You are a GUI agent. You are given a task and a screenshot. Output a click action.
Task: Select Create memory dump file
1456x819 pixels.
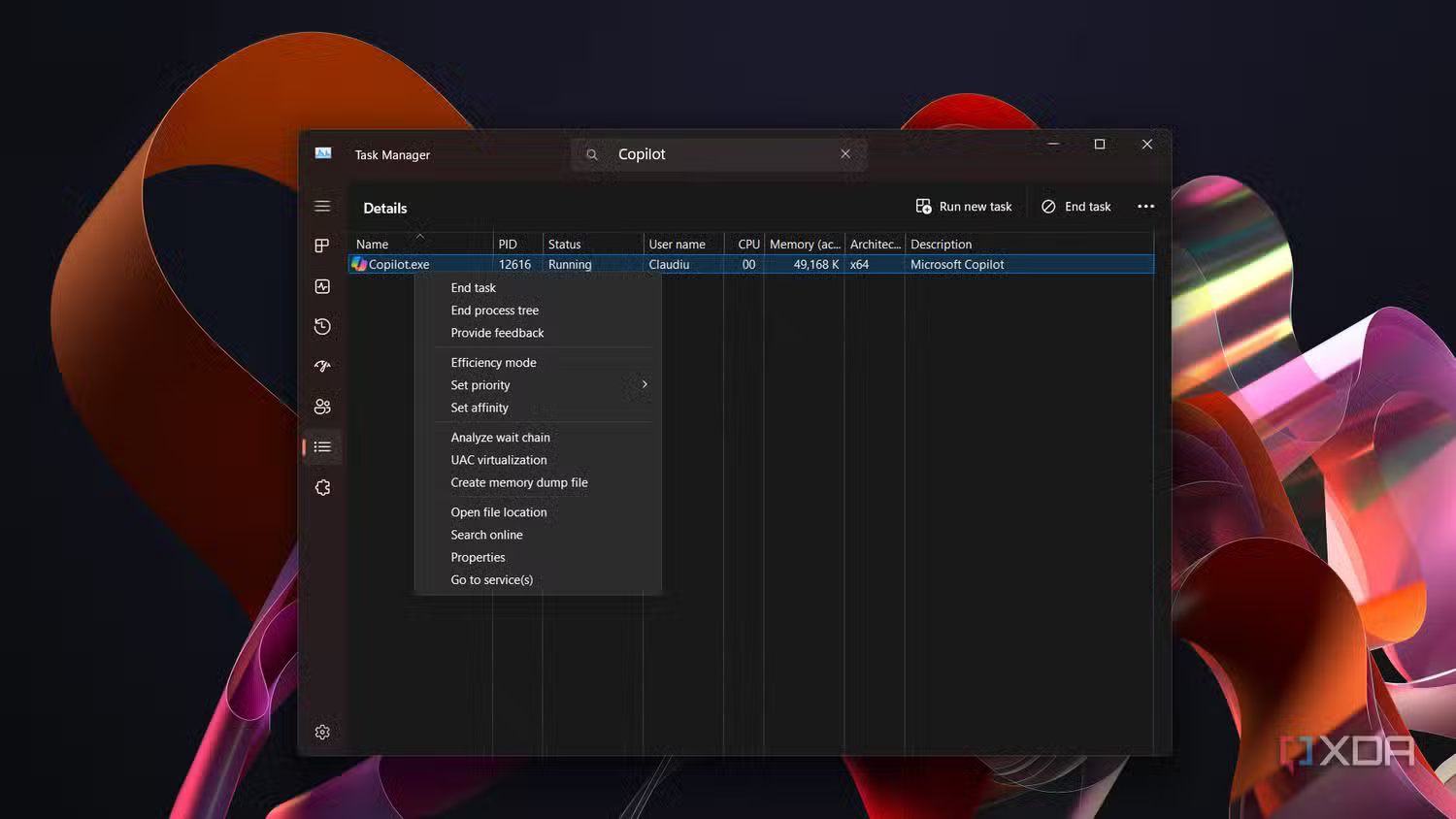point(518,482)
